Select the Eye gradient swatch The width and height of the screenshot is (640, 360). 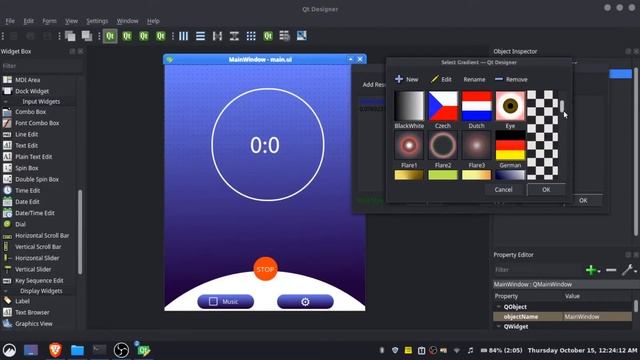(510, 106)
